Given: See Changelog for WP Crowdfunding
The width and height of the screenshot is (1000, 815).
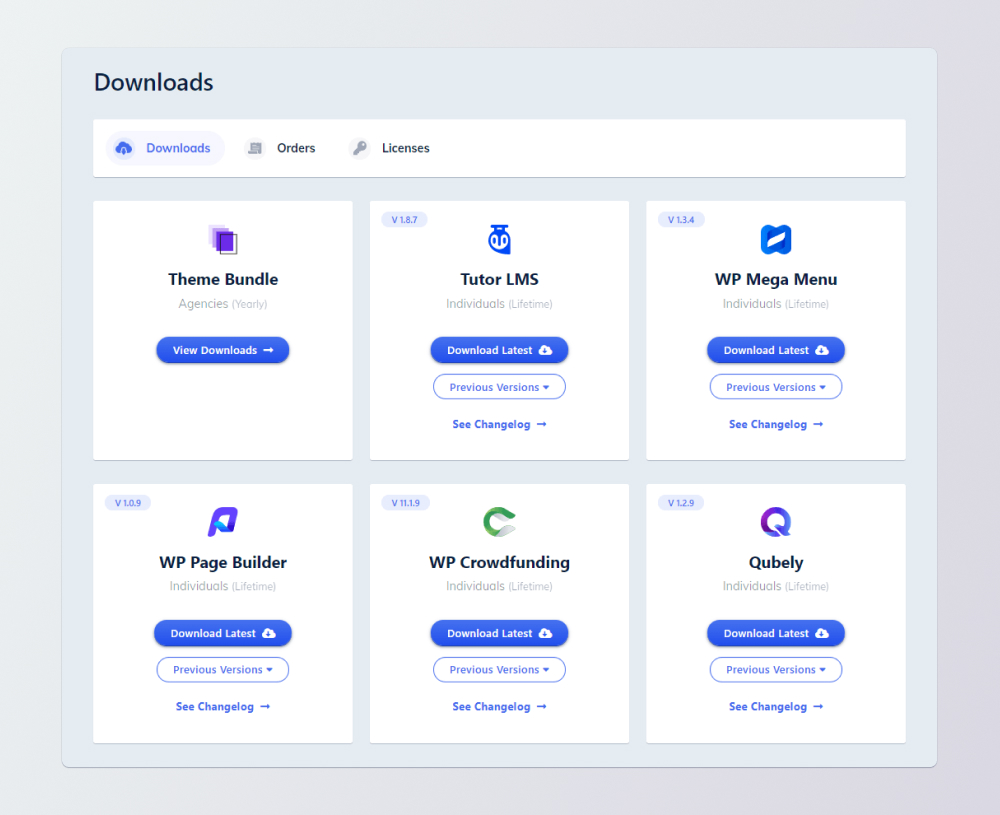Looking at the screenshot, I should pos(499,707).
